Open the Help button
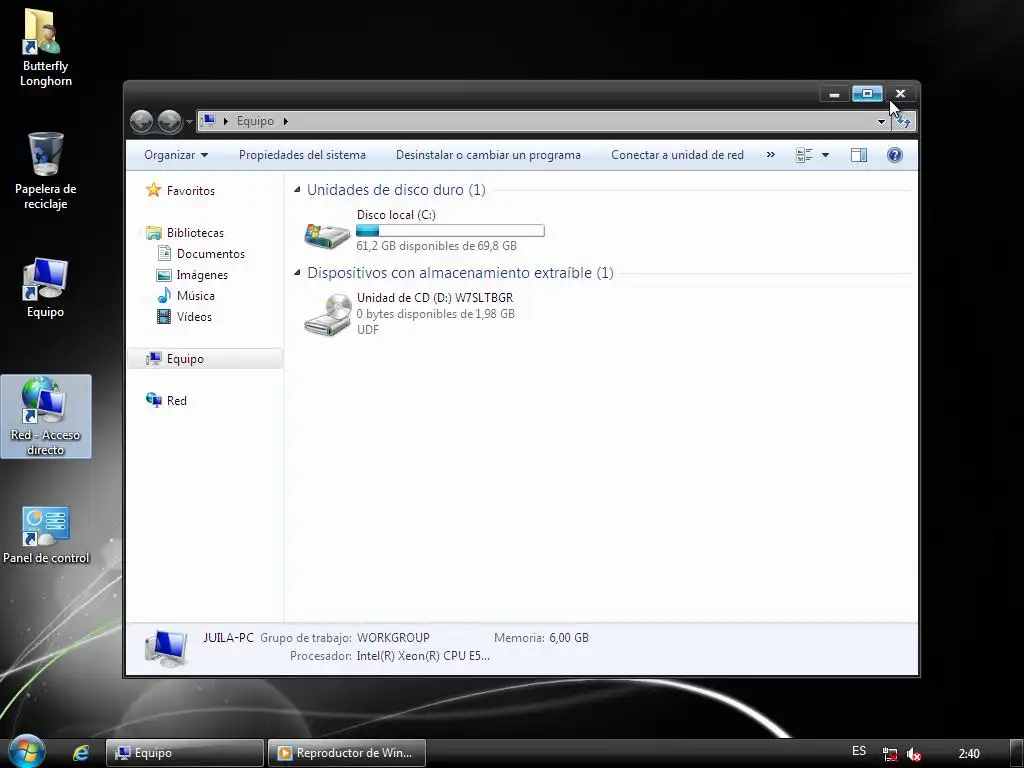Viewport: 1024px width, 768px height. [895, 155]
